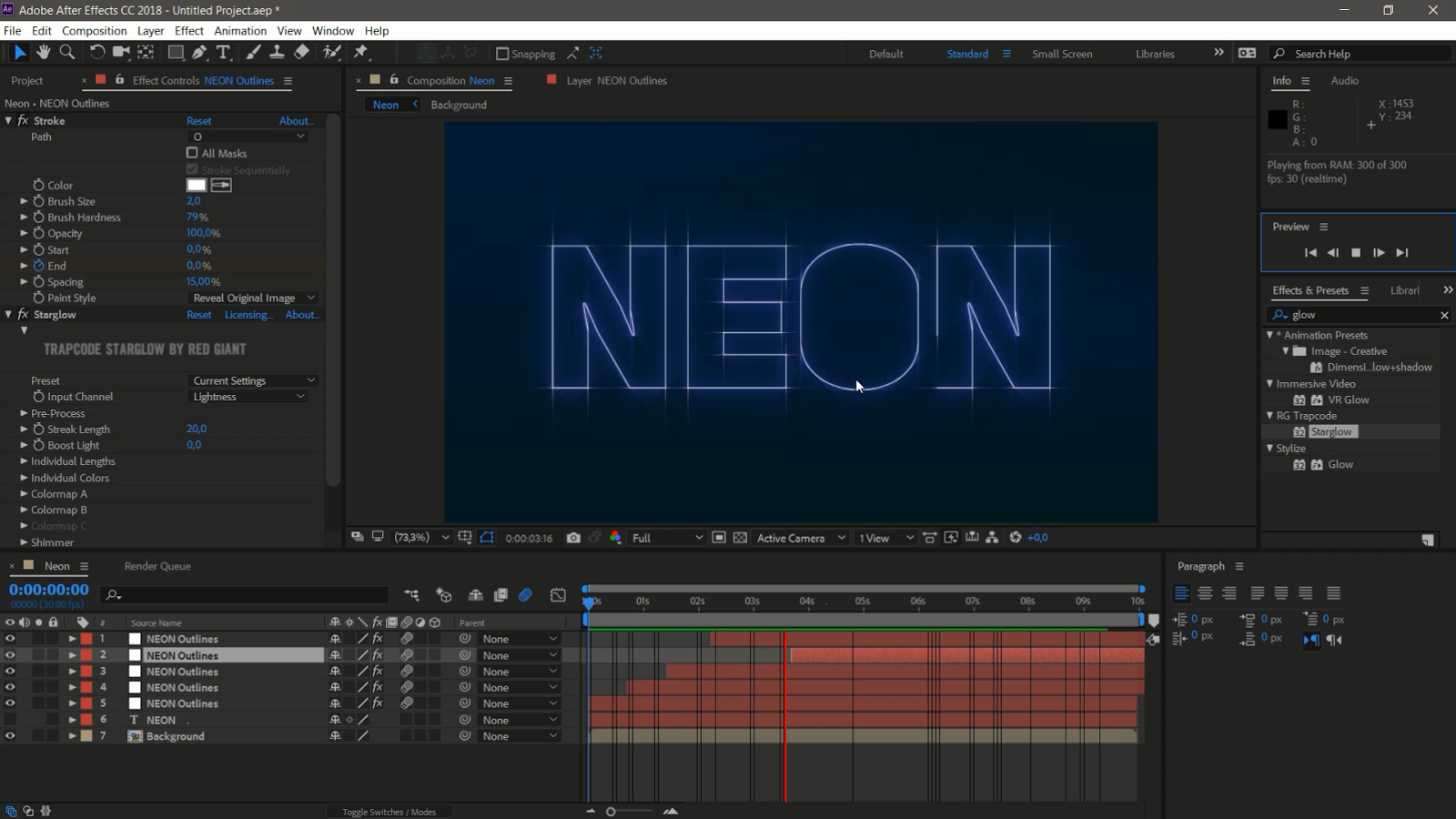
Task: Click the Stroke color eyedropper icon
Action: pos(221,185)
